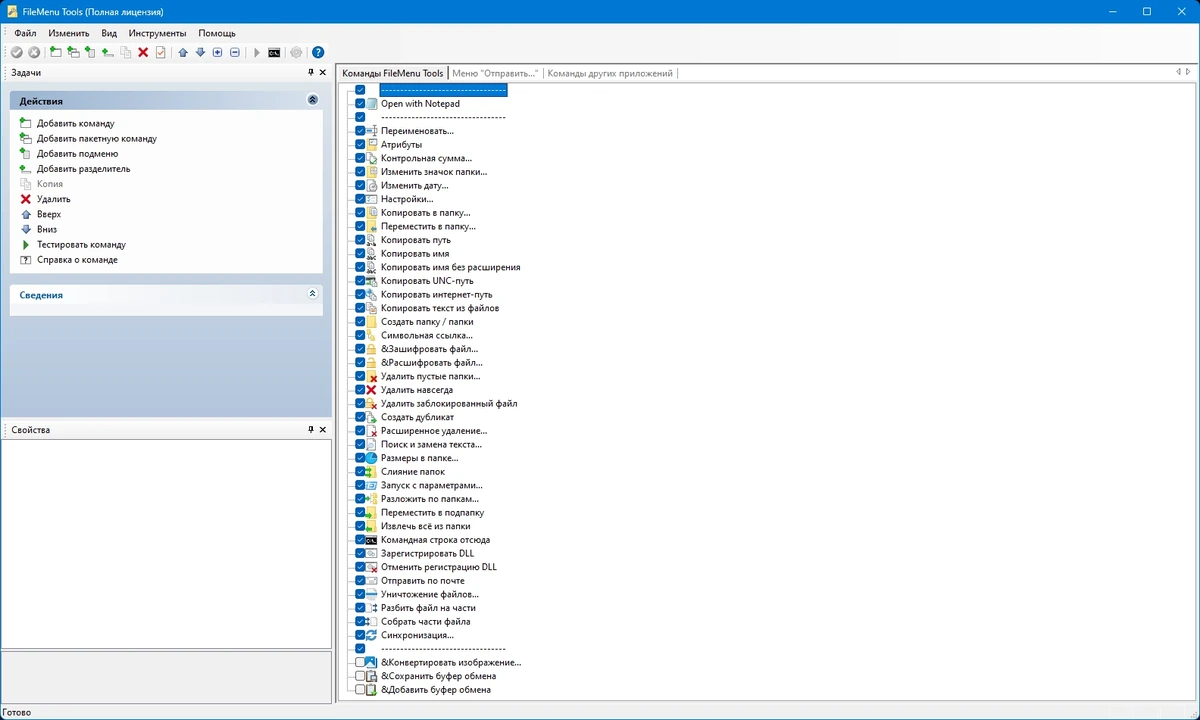Screen dimensions: 1200x720
Task: Click the Вверх action link
Action: (49, 214)
